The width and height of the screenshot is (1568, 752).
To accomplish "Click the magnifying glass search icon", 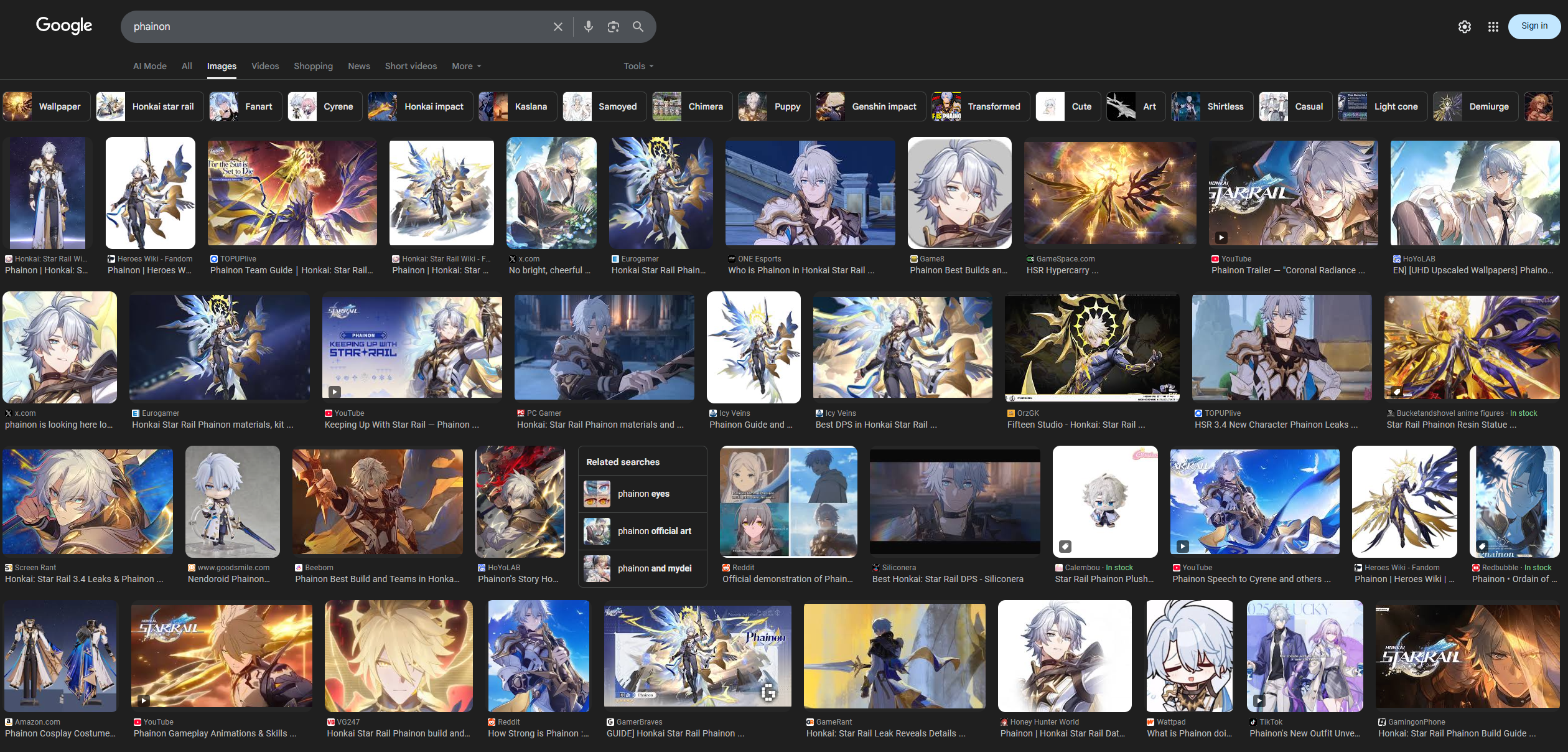I will (638, 27).
